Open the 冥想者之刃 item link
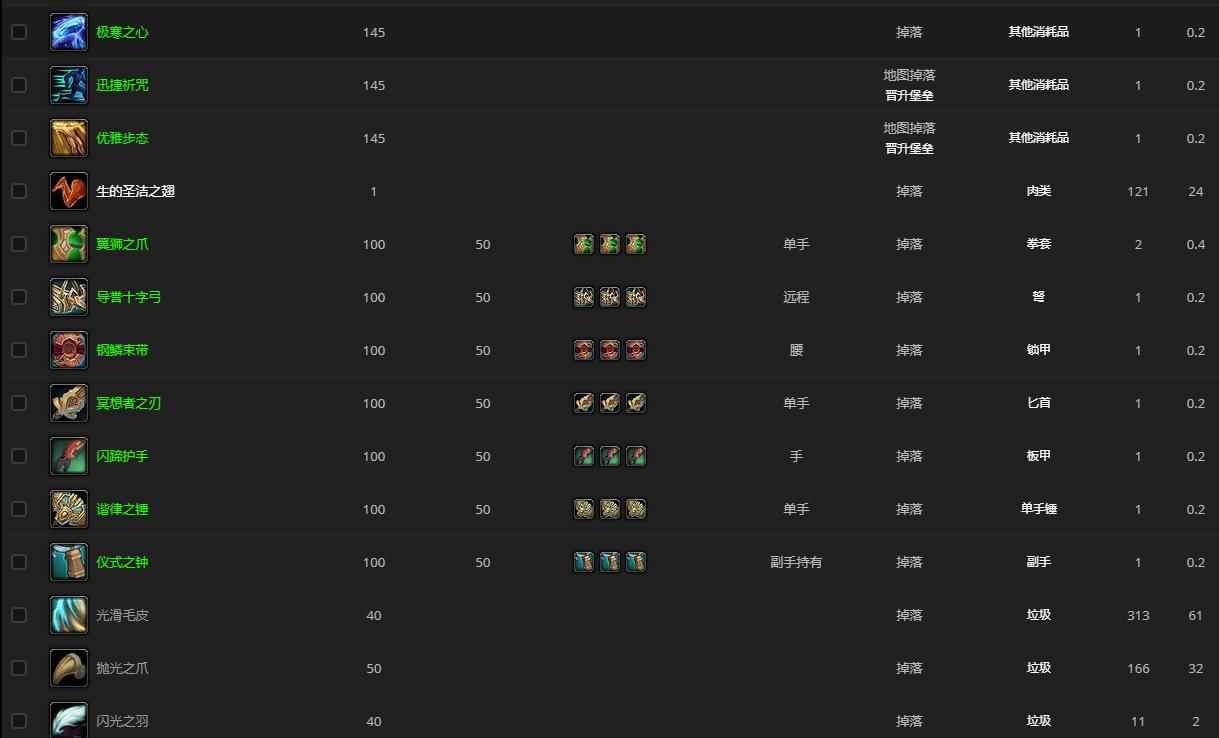 click(128, 403)
